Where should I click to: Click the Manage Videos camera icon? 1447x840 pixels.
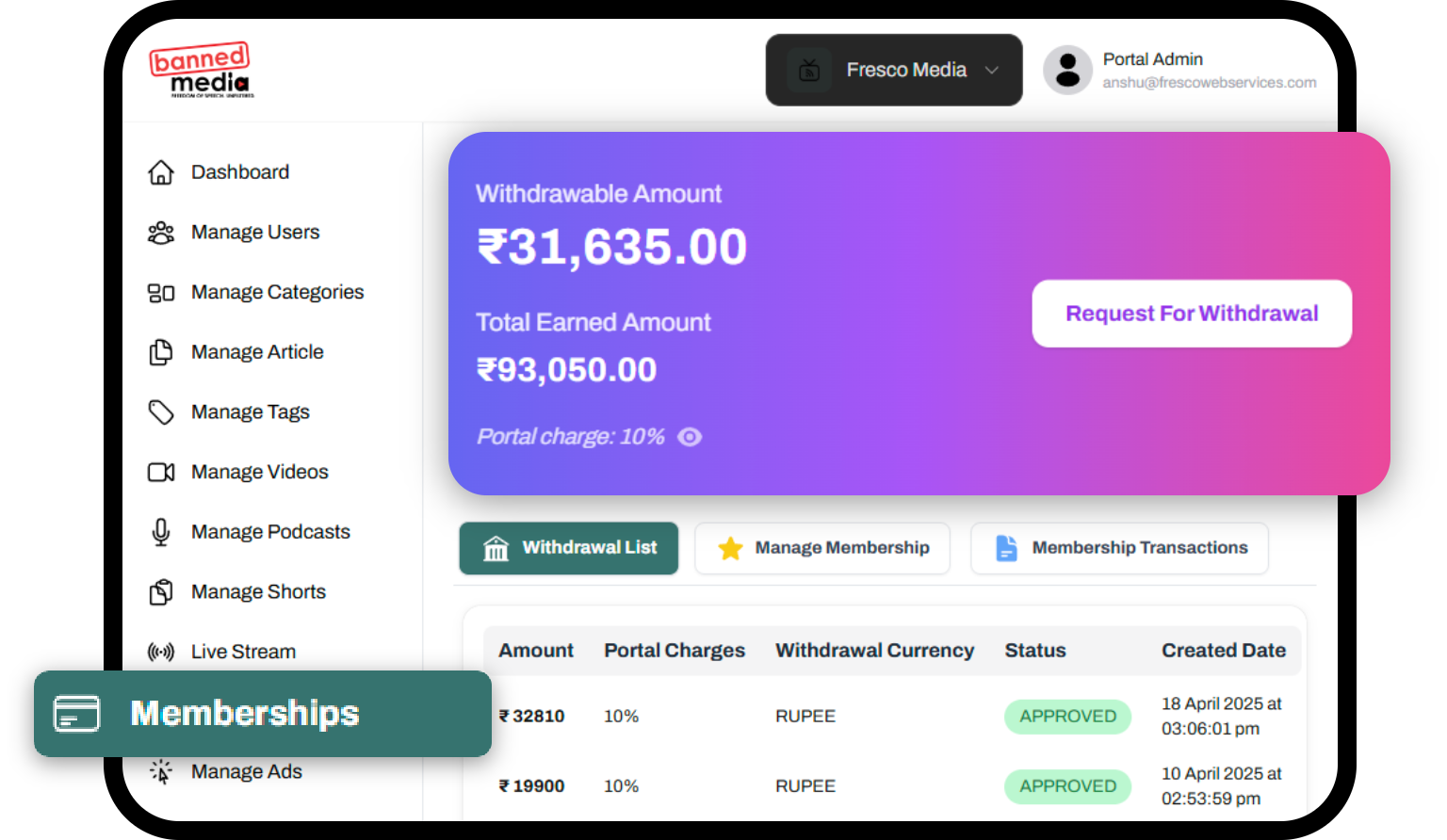(161, 472)
